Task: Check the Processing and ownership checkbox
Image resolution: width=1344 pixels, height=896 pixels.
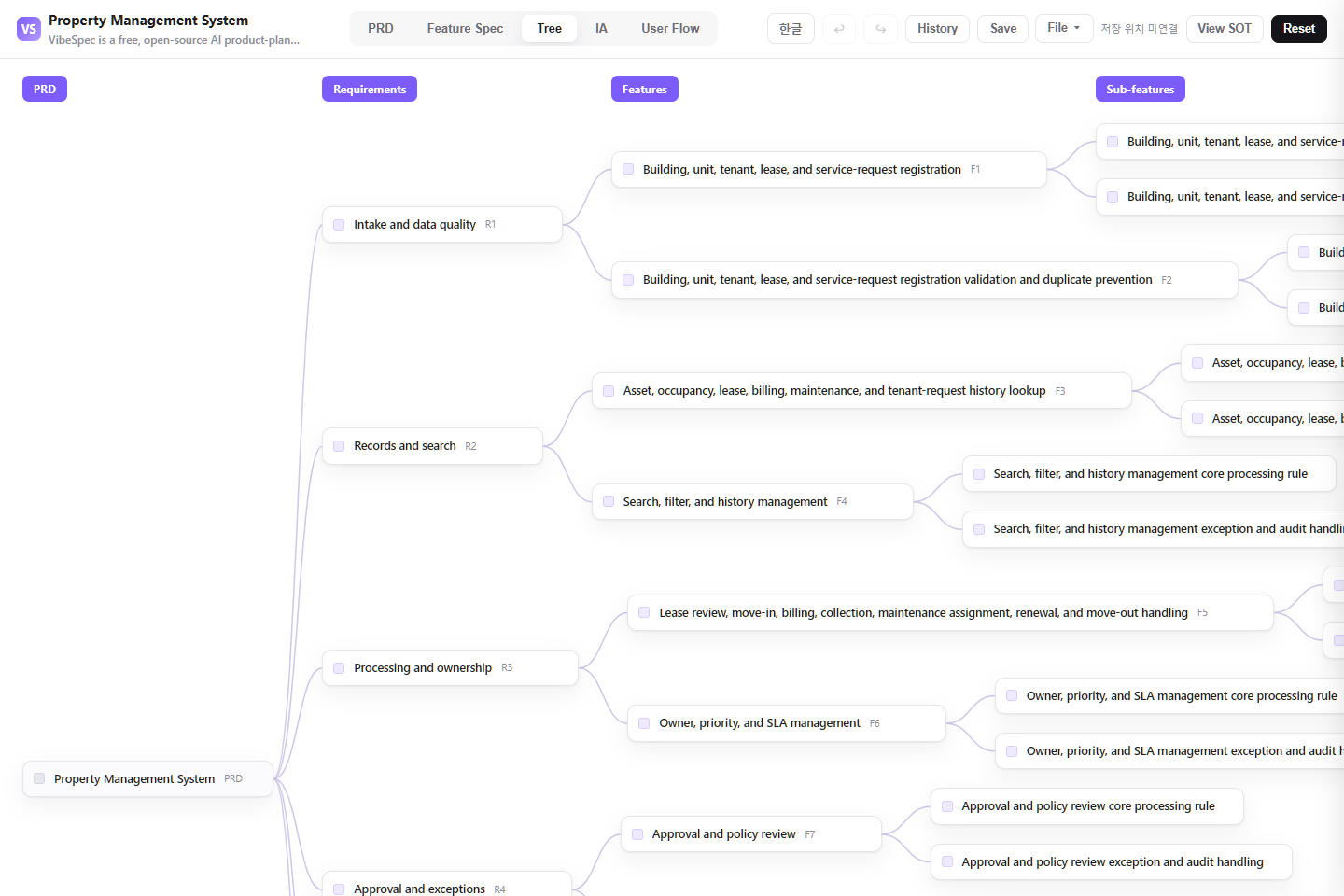Action: pos(339,668)
